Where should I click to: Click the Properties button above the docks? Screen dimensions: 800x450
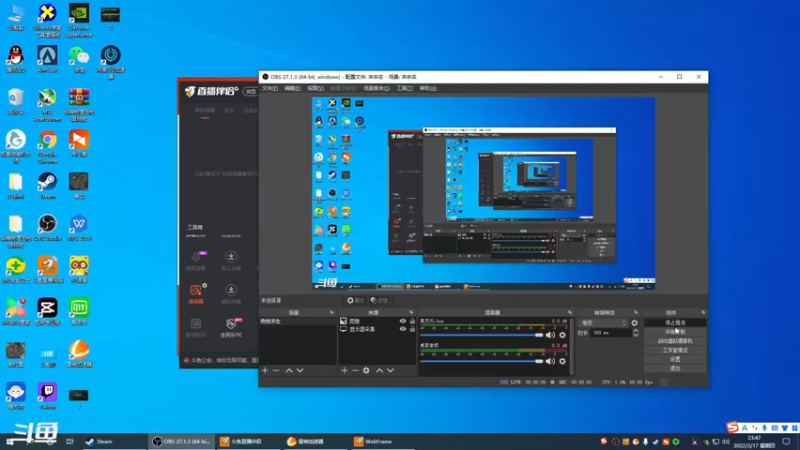[x=355, y=301]
